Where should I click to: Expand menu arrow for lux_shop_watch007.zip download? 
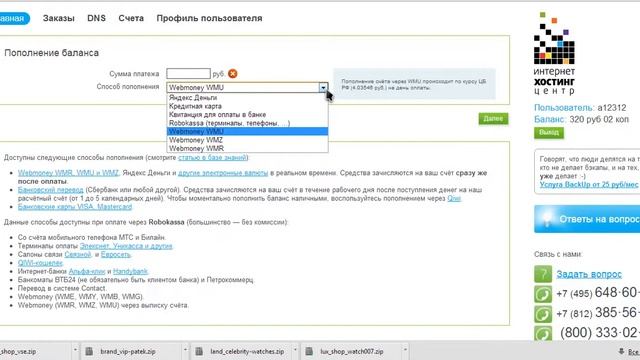(405, 350)
